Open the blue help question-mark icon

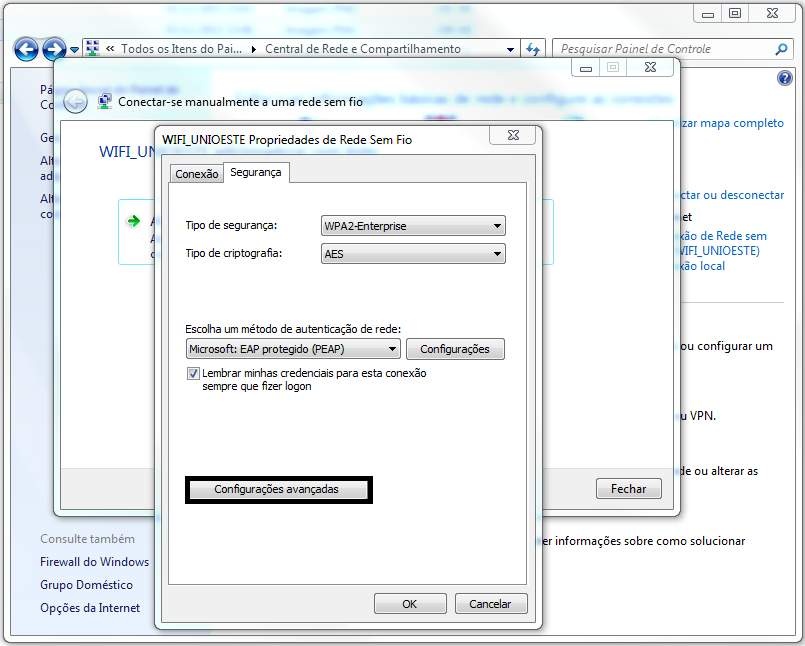pyautogui.click(x=784, y=78)
